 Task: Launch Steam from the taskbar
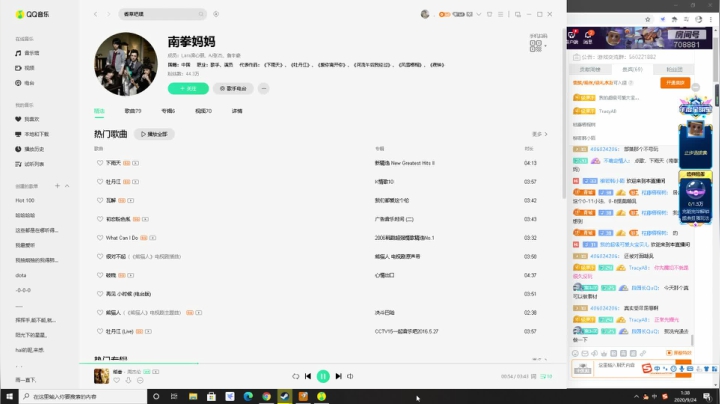click(285, 396)
